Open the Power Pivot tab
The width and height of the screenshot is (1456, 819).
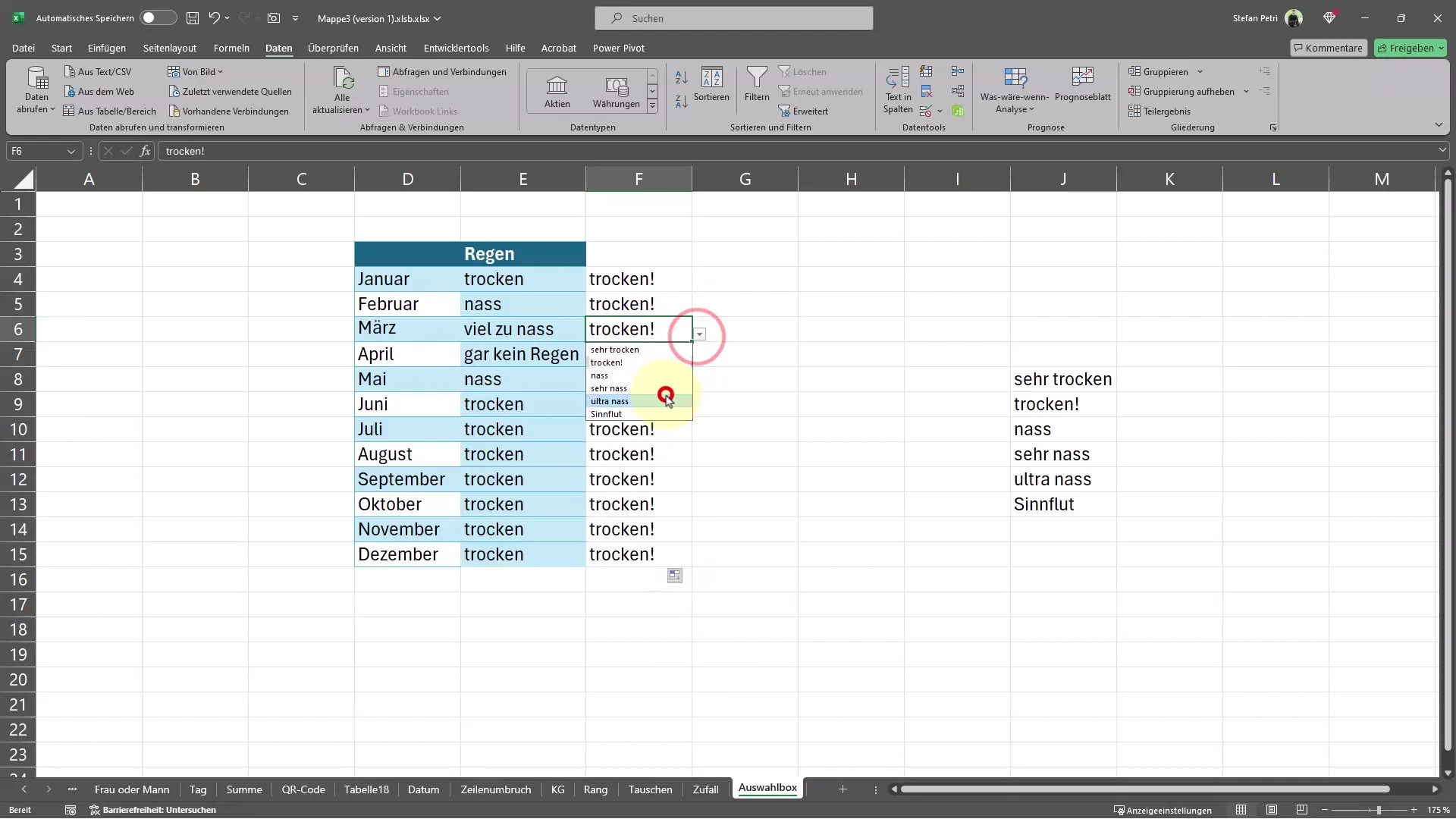pos(619,48)
